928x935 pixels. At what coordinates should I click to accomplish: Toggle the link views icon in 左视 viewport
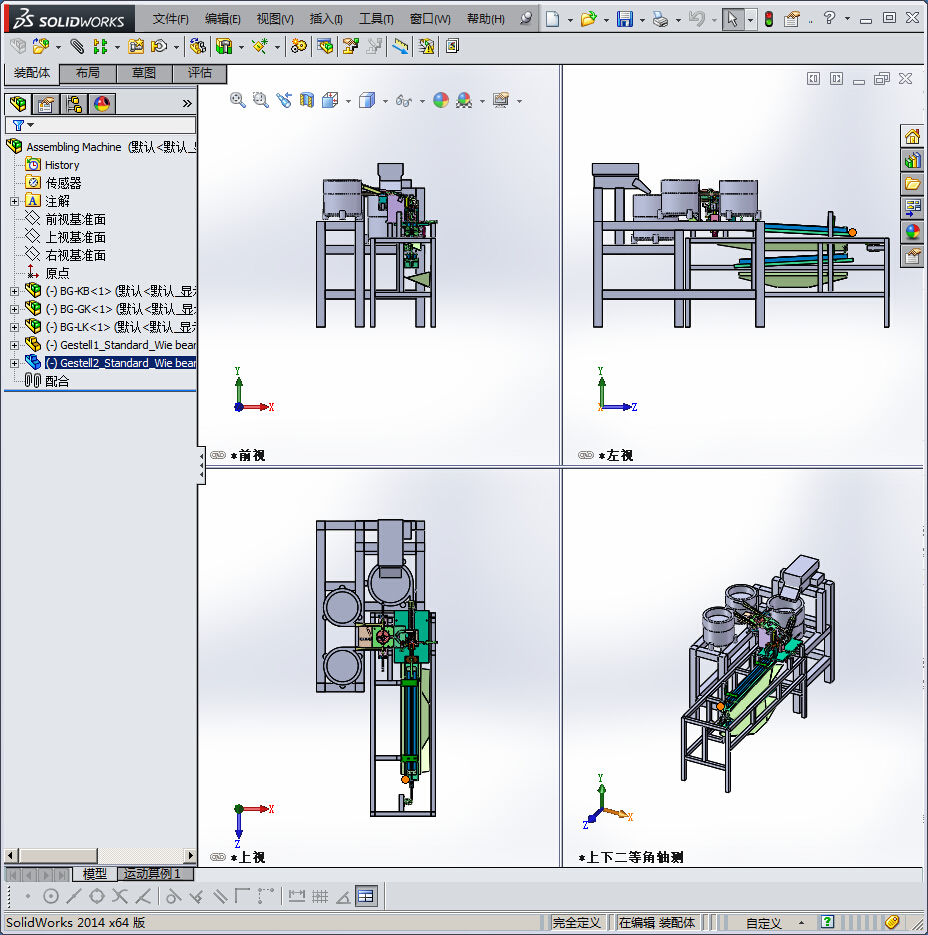586,455
